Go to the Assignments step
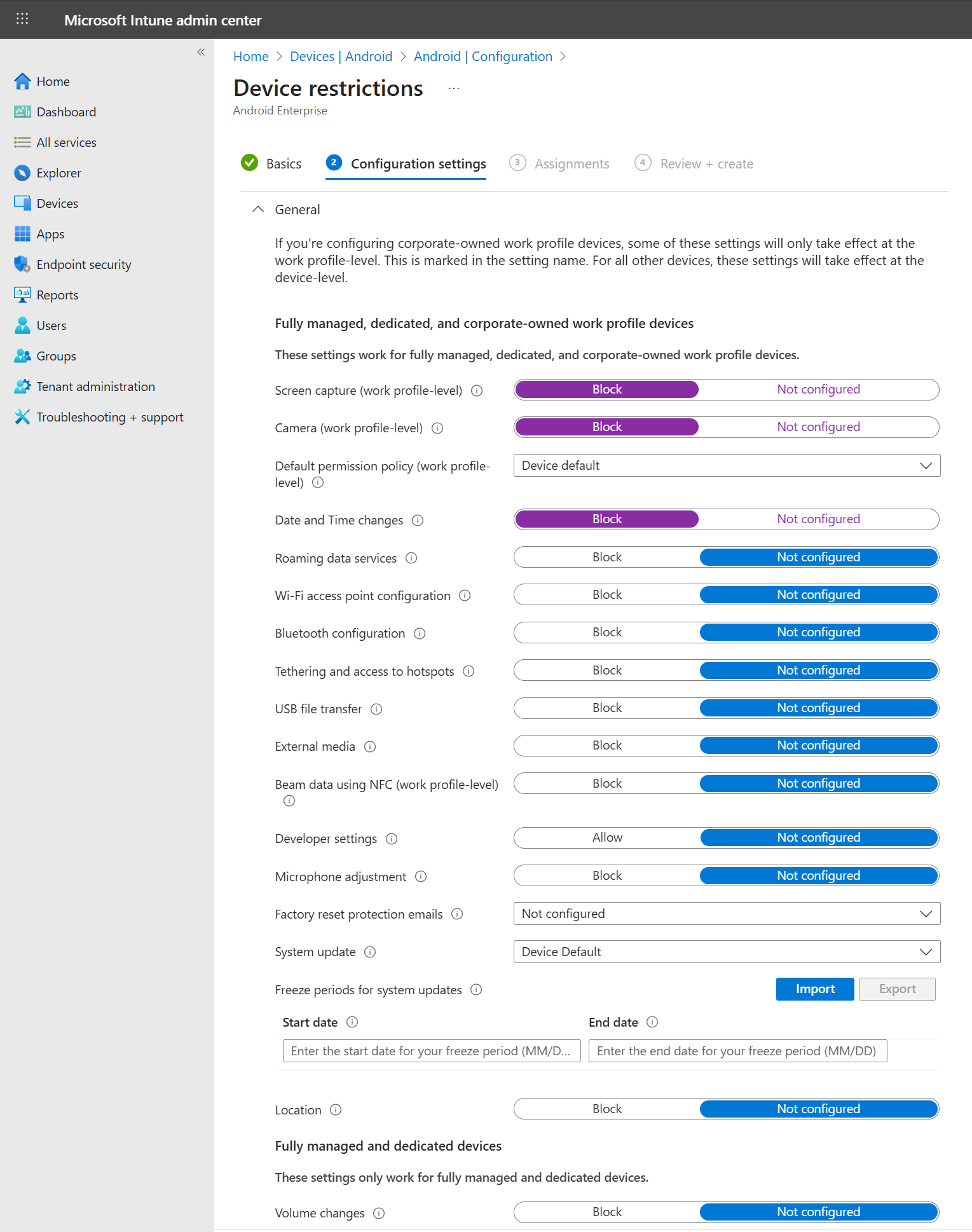 point(559,164)
